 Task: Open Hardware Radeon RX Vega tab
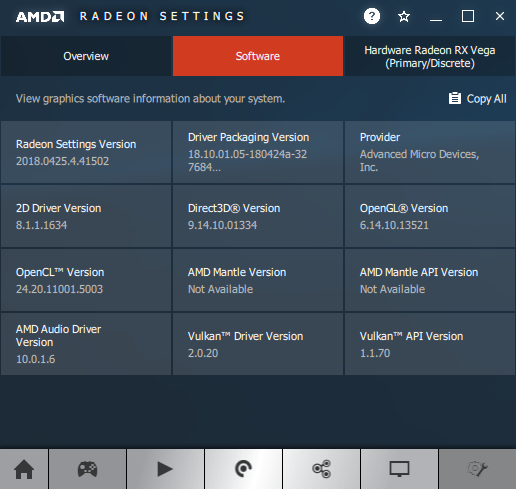pos(430,56)
